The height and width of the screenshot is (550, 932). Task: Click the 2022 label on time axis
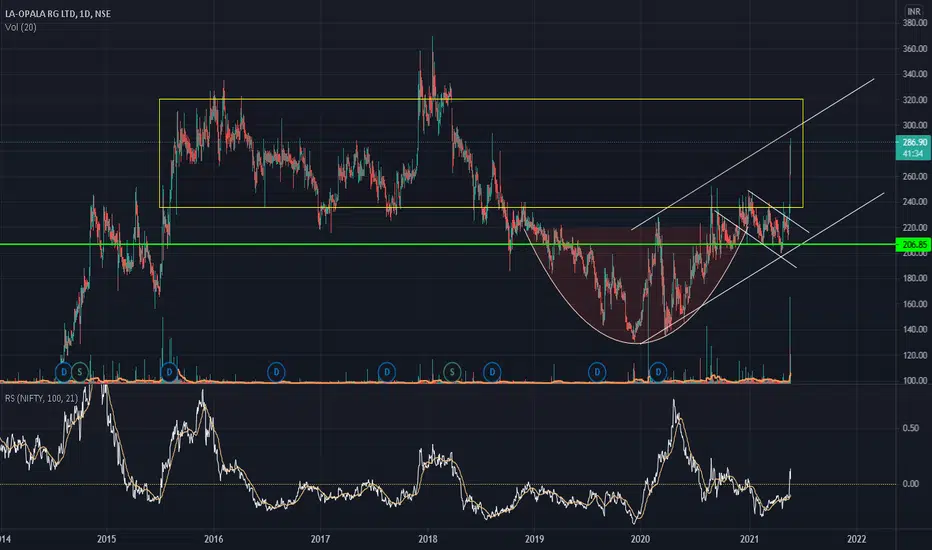click(x=857, y=539)
